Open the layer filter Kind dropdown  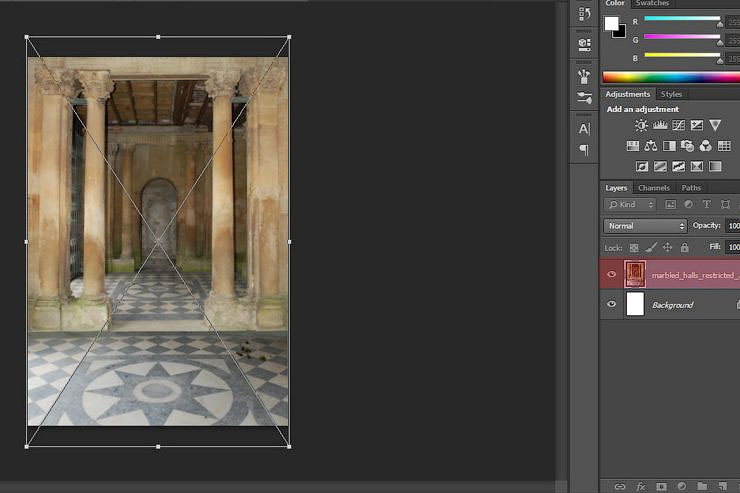(630, 205)
